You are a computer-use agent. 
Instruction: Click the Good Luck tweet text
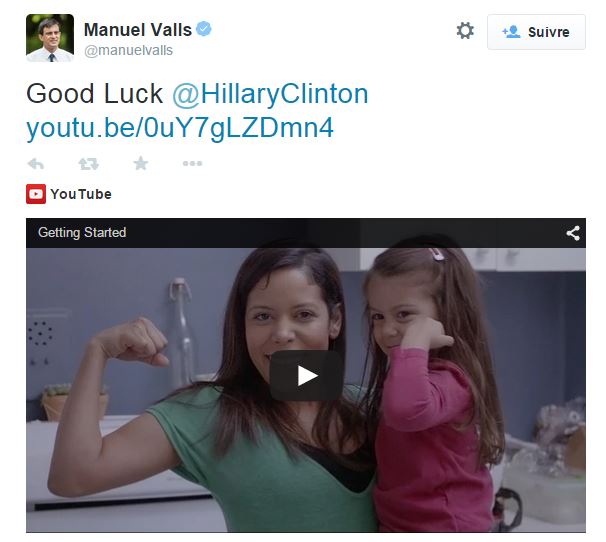94,94
